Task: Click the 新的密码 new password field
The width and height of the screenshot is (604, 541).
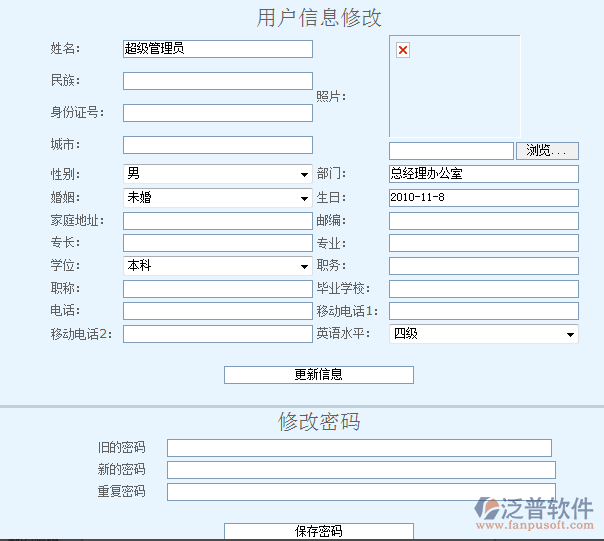Action: pos(361,470)
